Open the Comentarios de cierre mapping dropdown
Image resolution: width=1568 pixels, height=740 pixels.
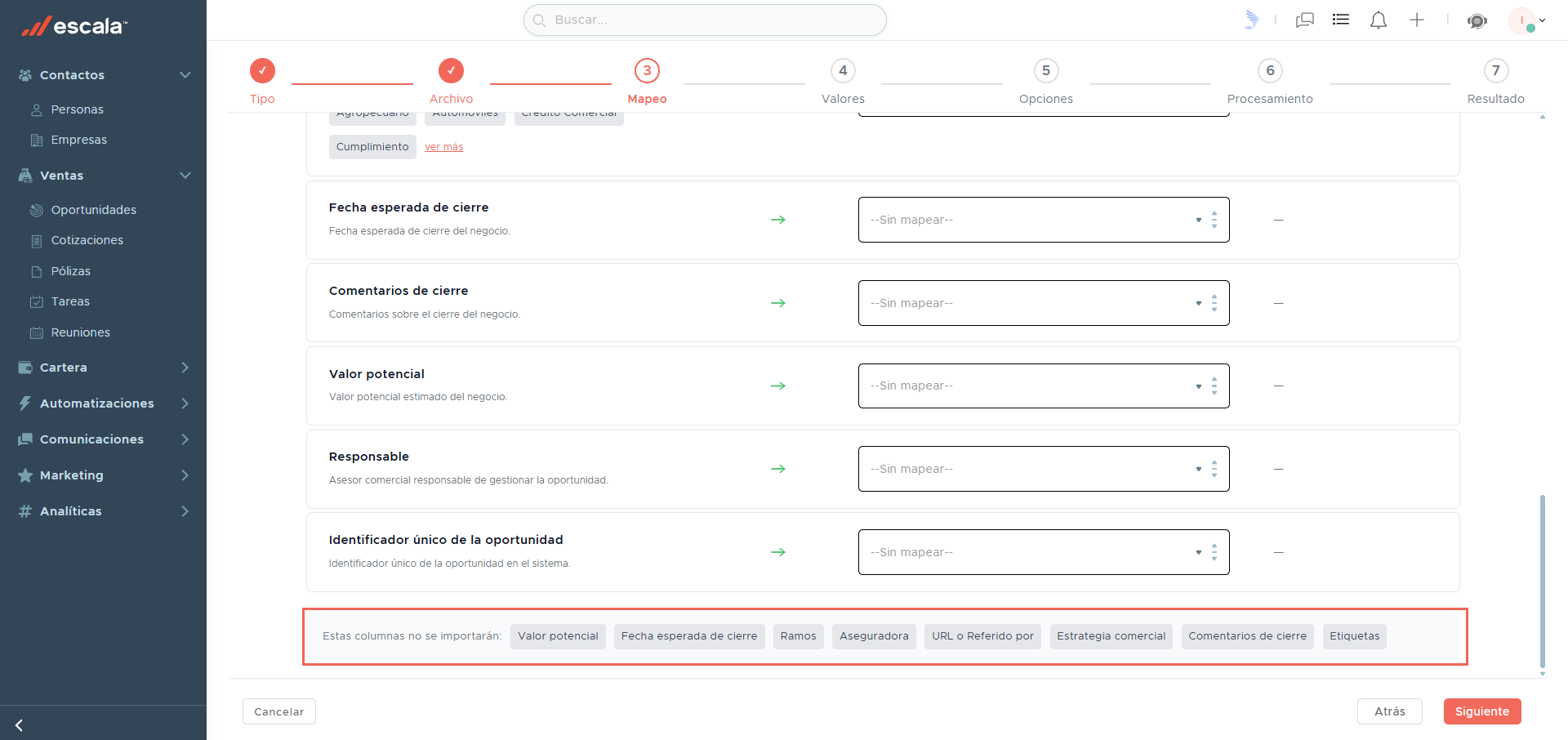1044,303
